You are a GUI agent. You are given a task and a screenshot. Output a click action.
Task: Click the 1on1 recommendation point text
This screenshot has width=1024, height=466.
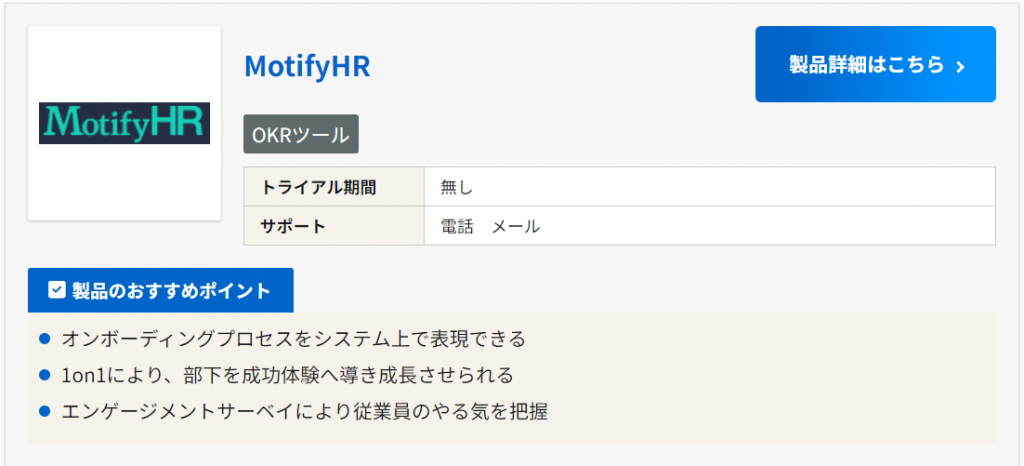287,375
